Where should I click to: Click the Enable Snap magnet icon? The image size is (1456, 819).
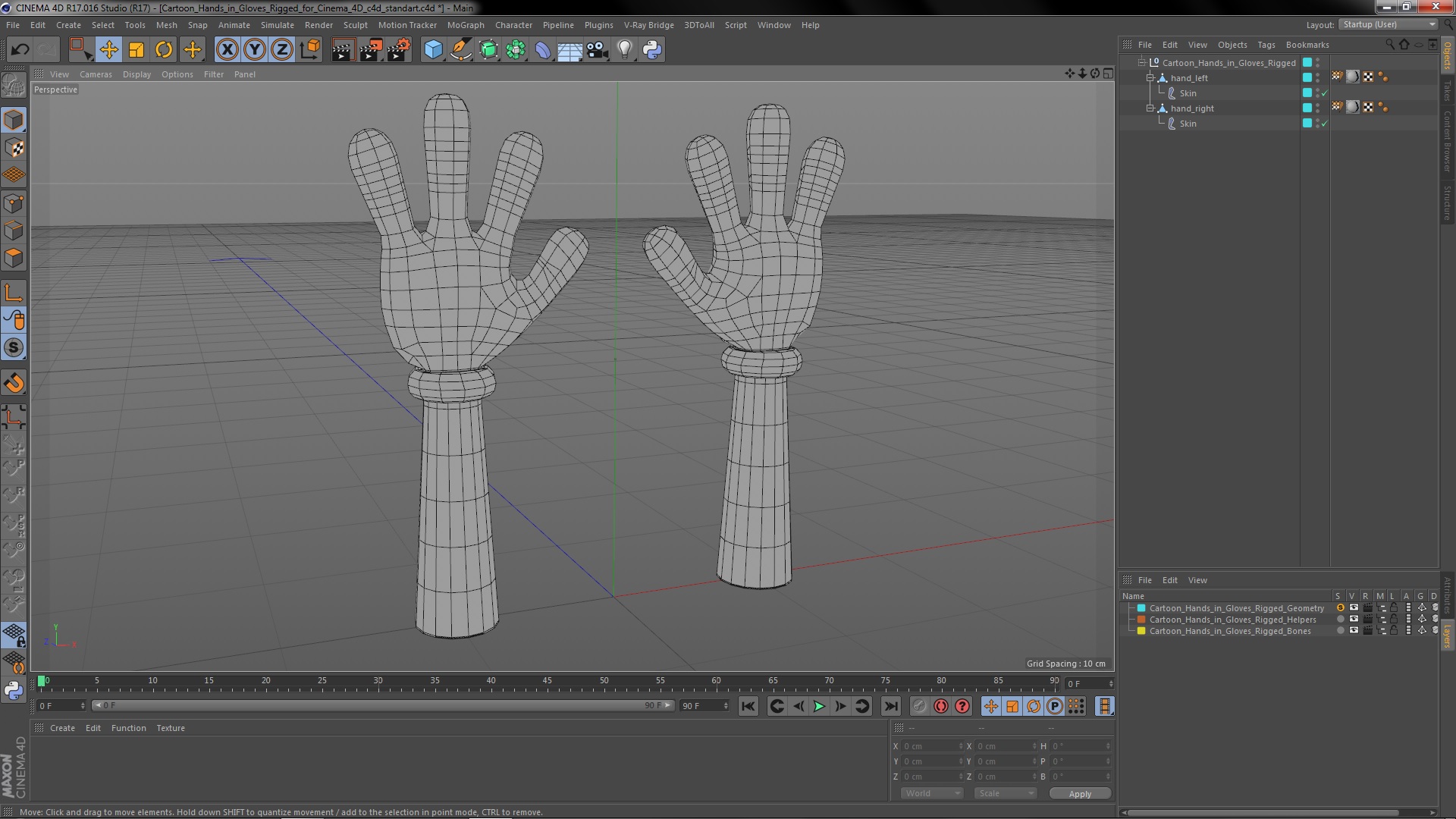click(14, 383)
